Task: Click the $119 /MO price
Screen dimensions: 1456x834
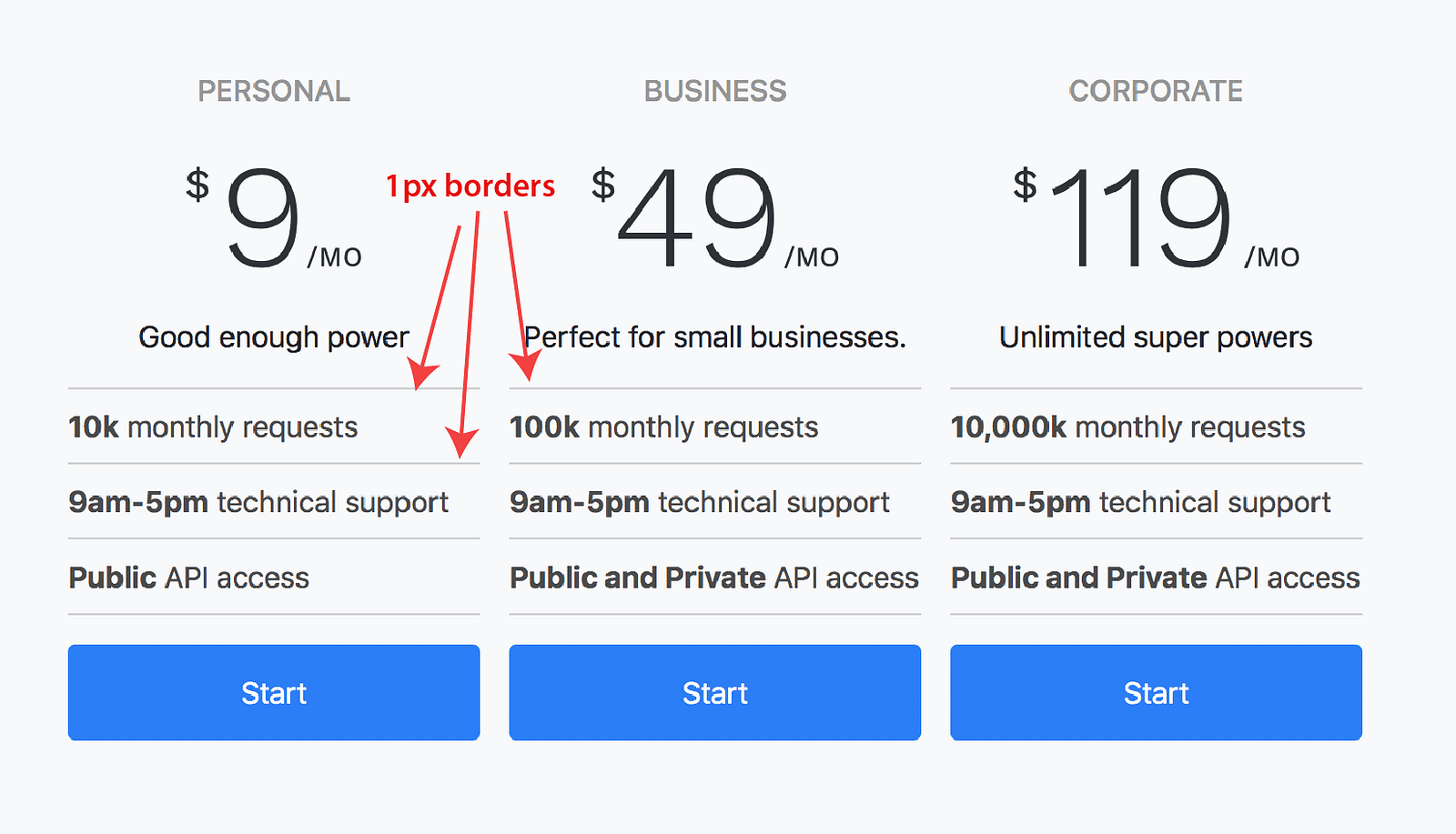Action: pos(1157,218)
